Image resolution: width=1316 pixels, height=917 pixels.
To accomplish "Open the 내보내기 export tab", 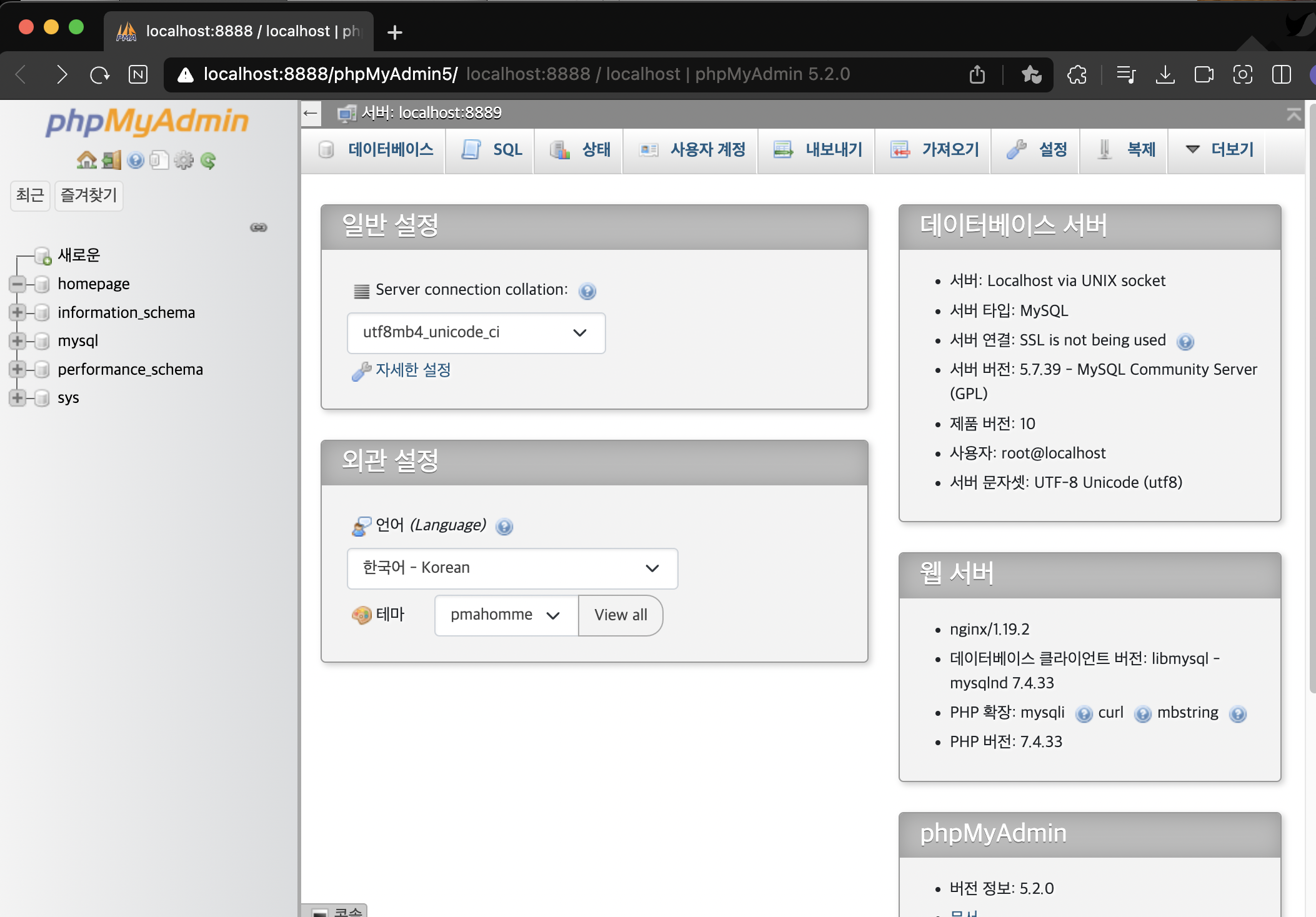I will pyautogui.click(x=818, y=150).
